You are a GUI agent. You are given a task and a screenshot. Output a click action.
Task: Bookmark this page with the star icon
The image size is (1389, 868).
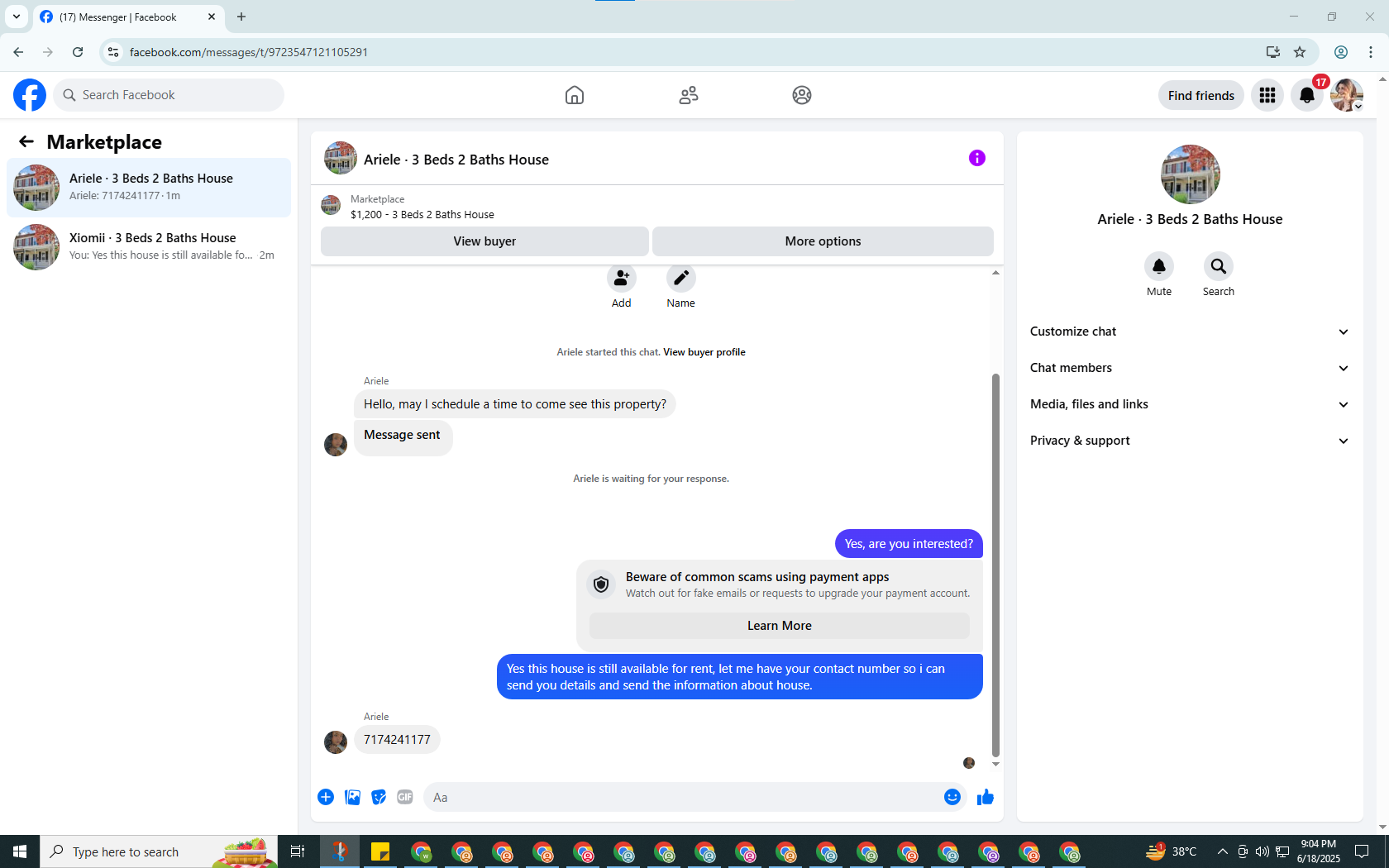1300,52
